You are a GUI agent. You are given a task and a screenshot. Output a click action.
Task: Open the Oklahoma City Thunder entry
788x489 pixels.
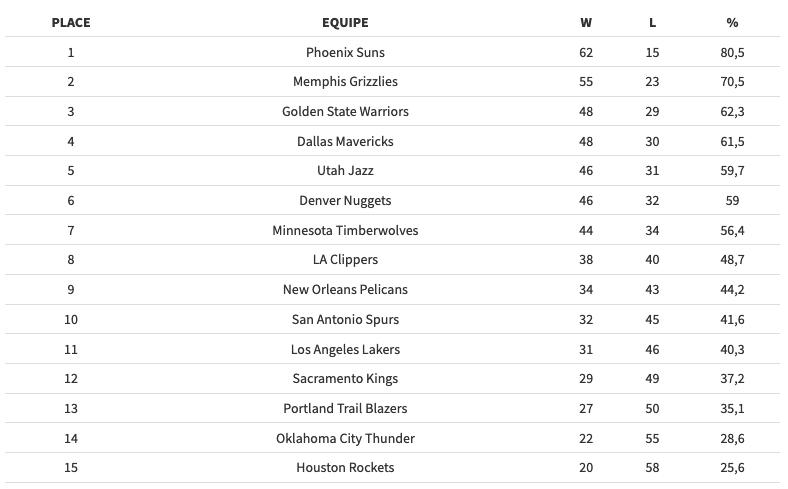click(x=345, y=438)
